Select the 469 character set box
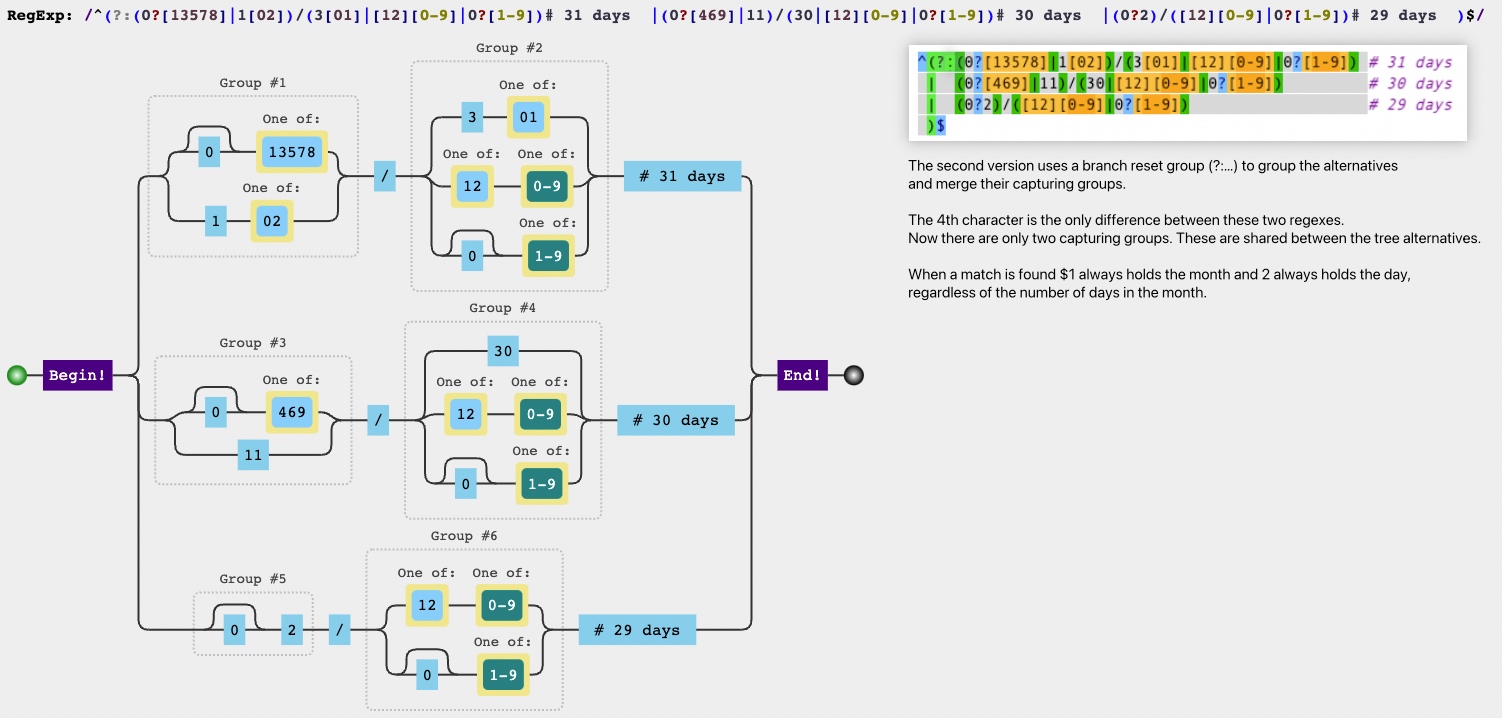The image size is (1502, 718). pyautogui.click(x=292, y=412)
